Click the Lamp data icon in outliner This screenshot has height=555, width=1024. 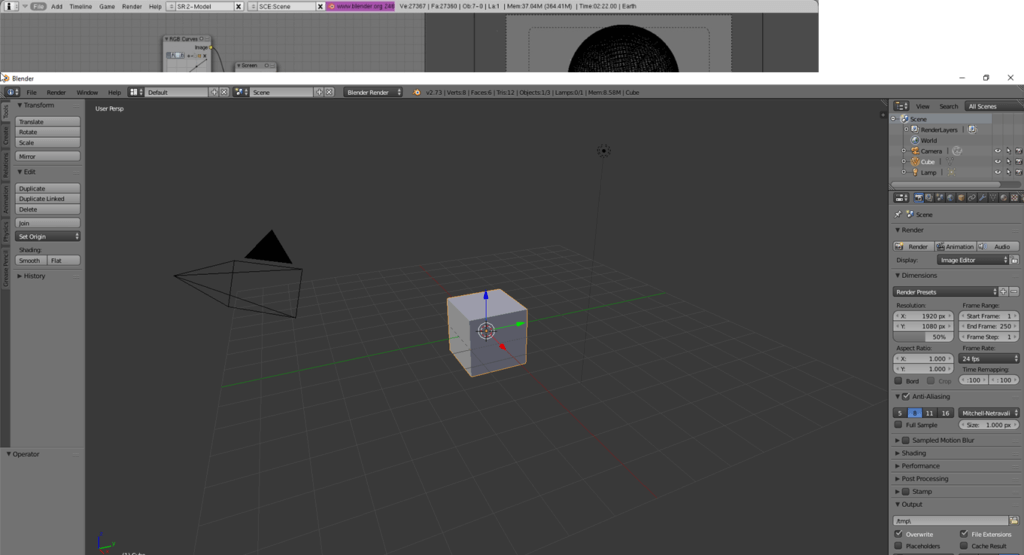click(952, 172)
